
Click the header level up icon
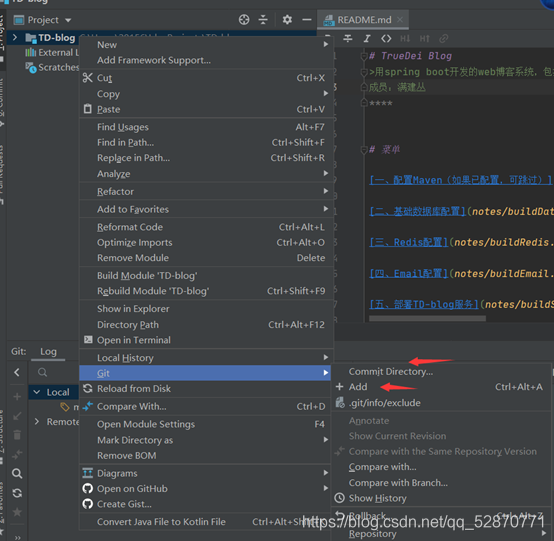coord(424,38)
